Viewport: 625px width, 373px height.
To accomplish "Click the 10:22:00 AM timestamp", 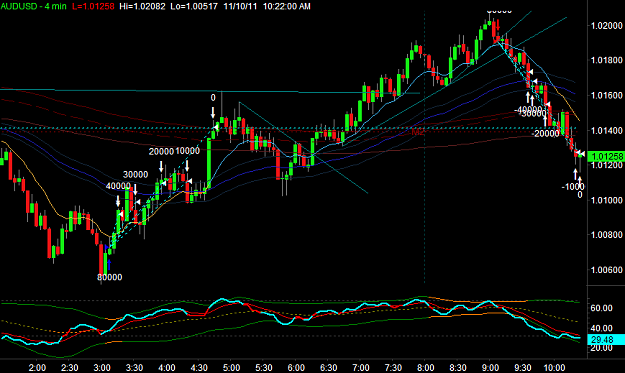I will 287,6.
